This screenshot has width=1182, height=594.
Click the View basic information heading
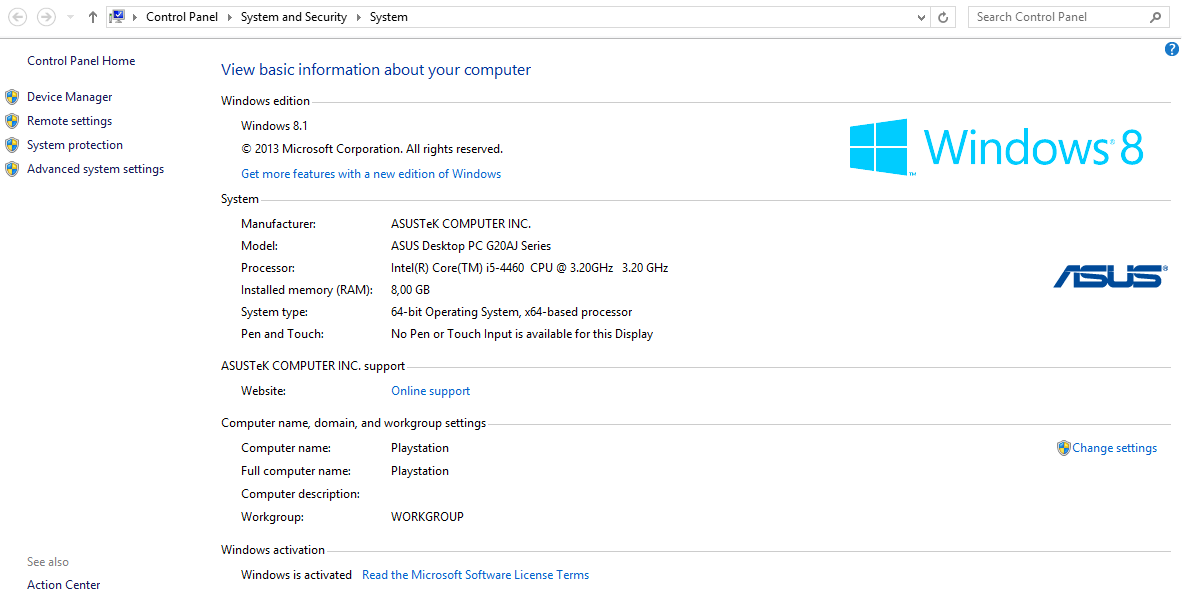point(376,70)
